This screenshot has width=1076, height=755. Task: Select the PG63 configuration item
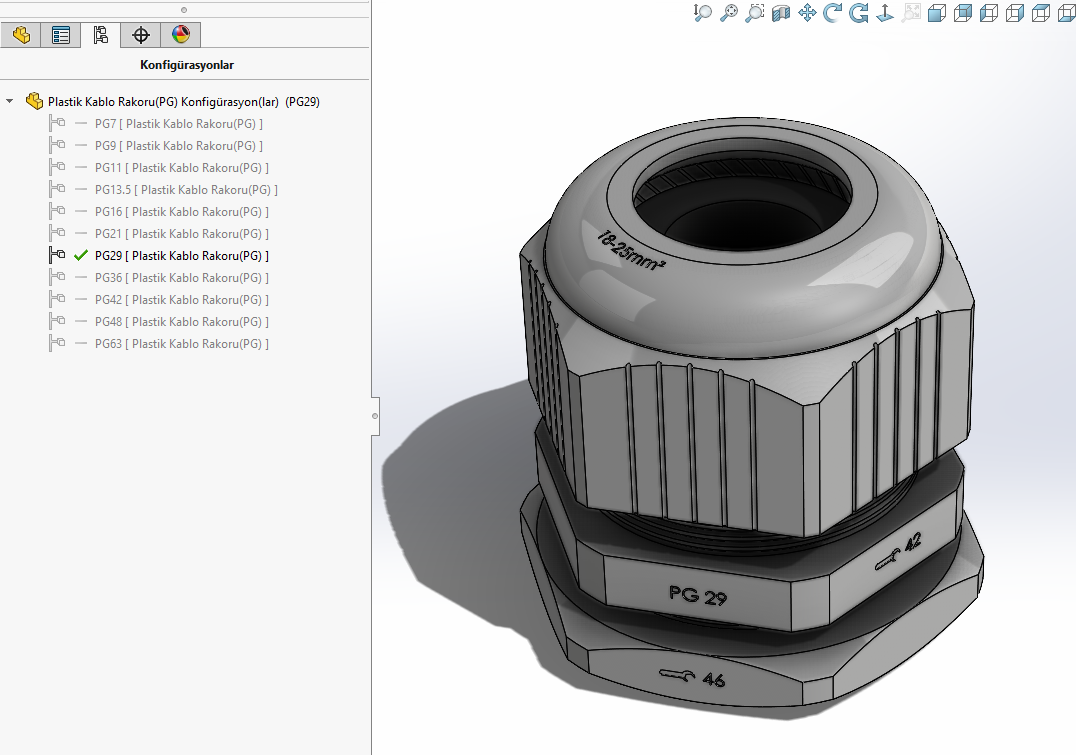(x=181, y=344)
